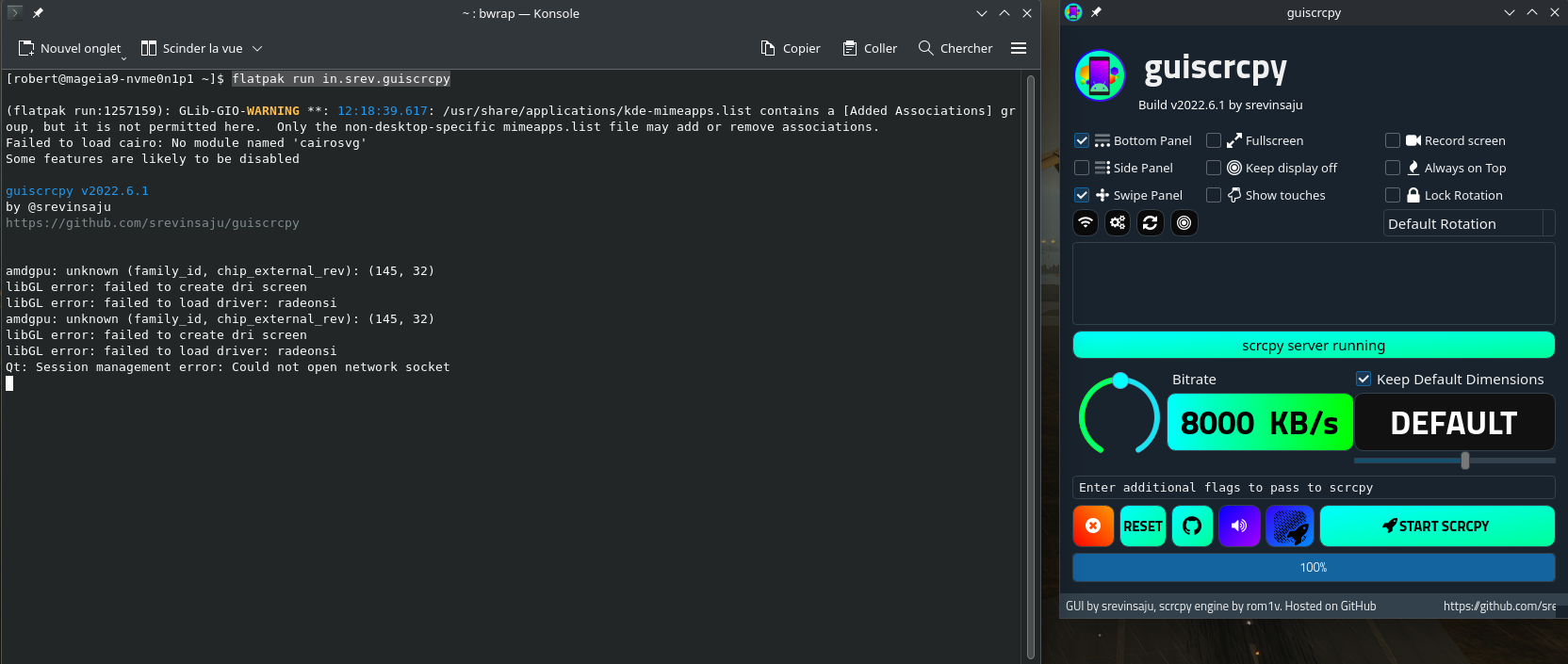Screen dimensions: 1568x664
Task: Click the DEFAULT dimensions display
Action: pyautogui.click(x=1454, y=422)
